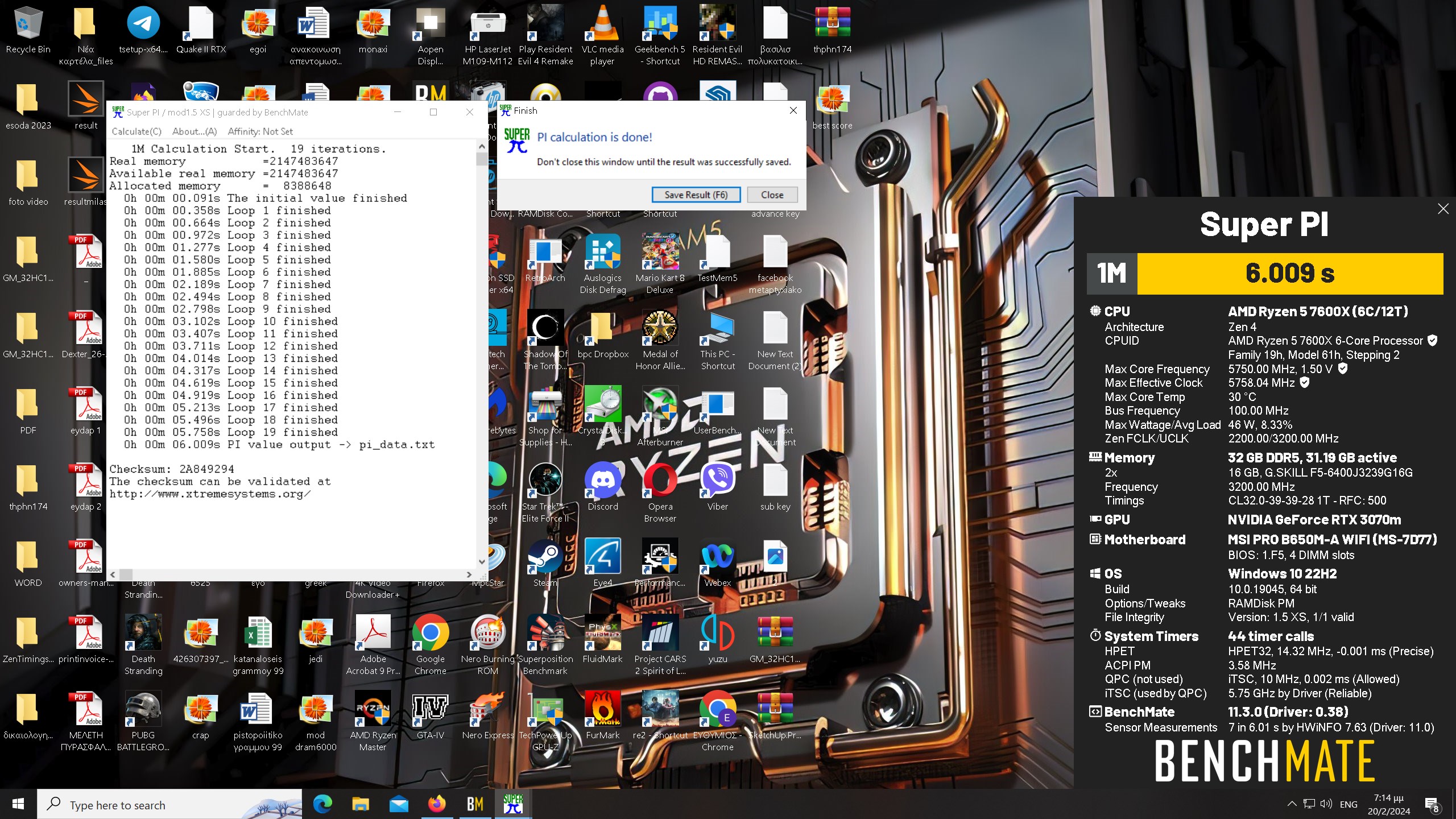
Task: Select Play Resident Evil 4 Remake icon
Action: tap(545, 35)
